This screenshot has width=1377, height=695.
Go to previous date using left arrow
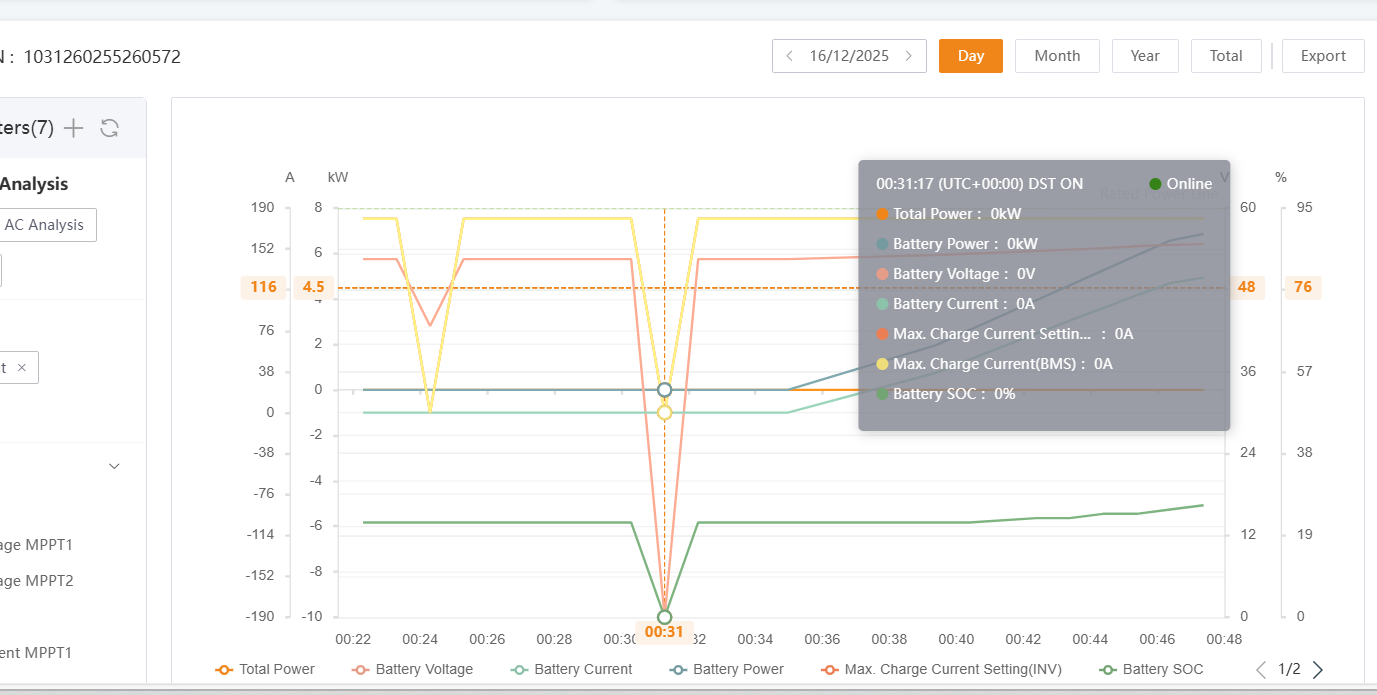tap(789, 56)
